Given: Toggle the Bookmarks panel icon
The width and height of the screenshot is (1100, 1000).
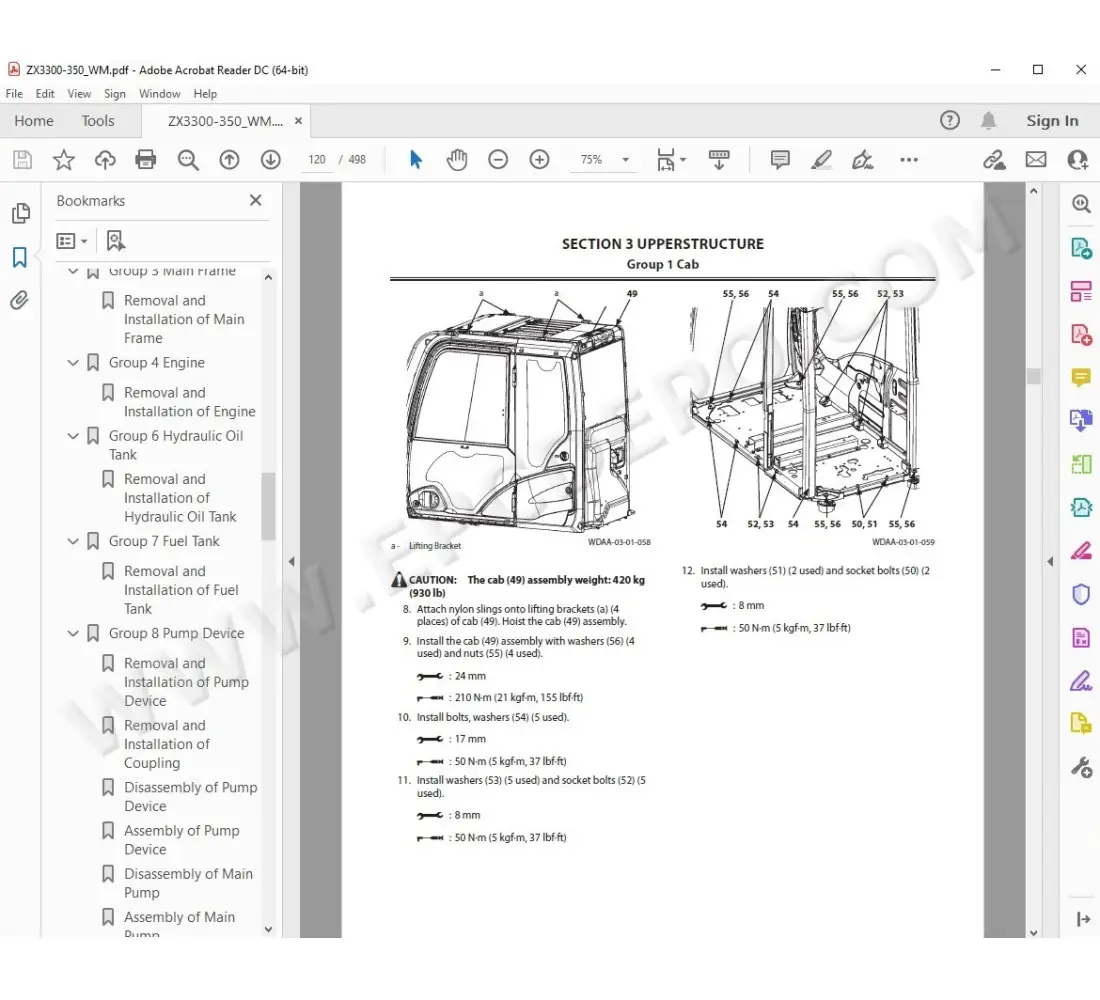Looking at the screenshot, I should (x=19, y=258).
